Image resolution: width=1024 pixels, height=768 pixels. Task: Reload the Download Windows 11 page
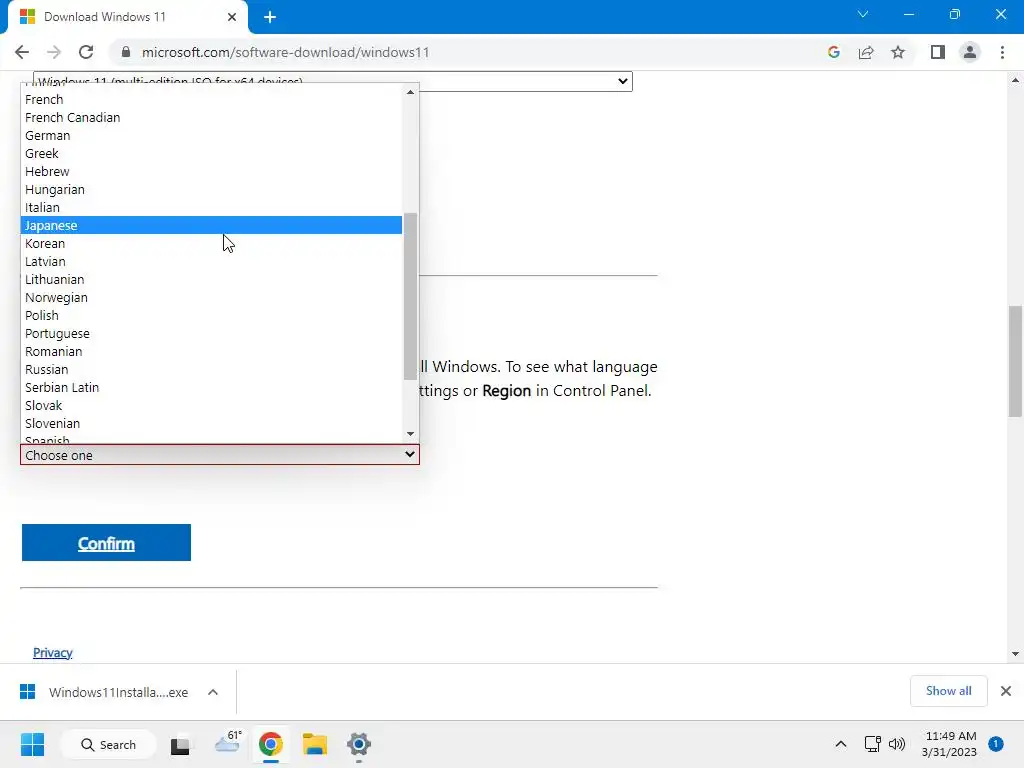(86, 52)
